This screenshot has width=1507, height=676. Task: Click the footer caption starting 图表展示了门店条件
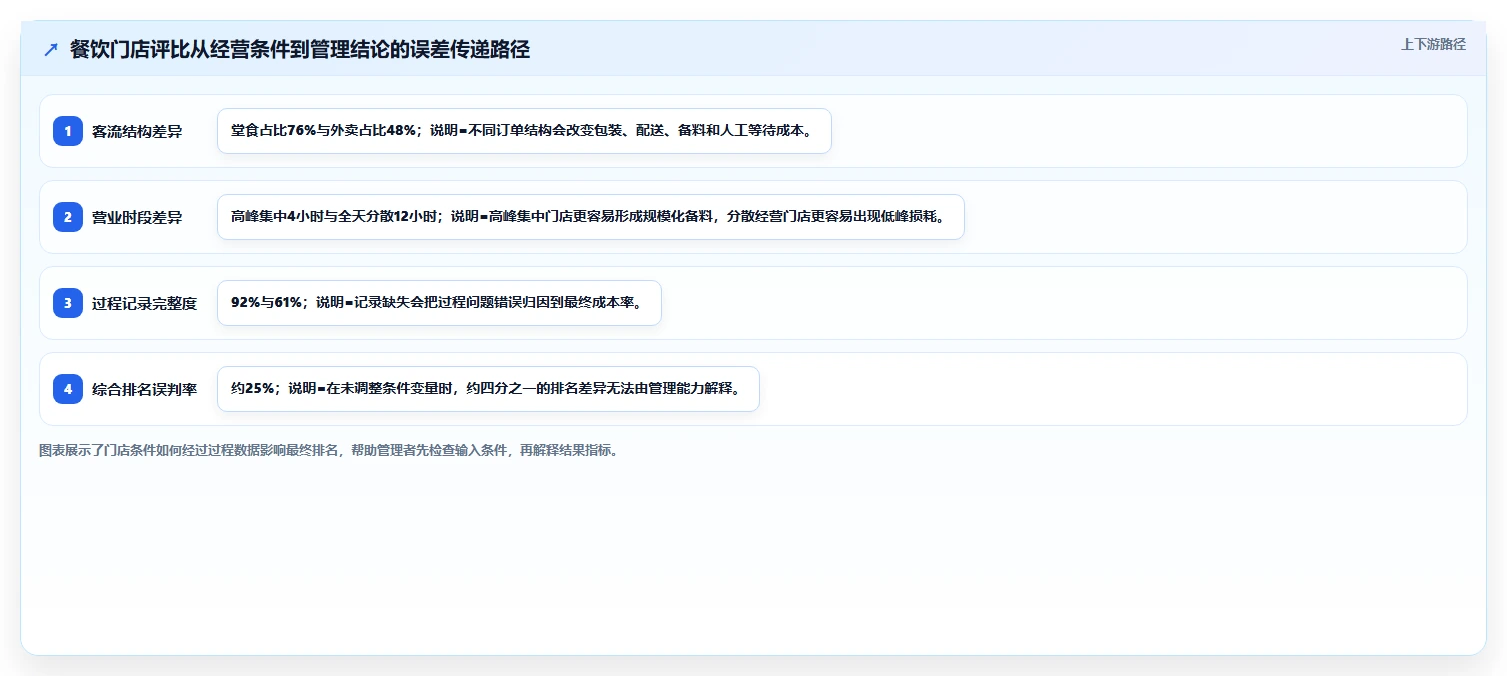[x=328, y=450]
